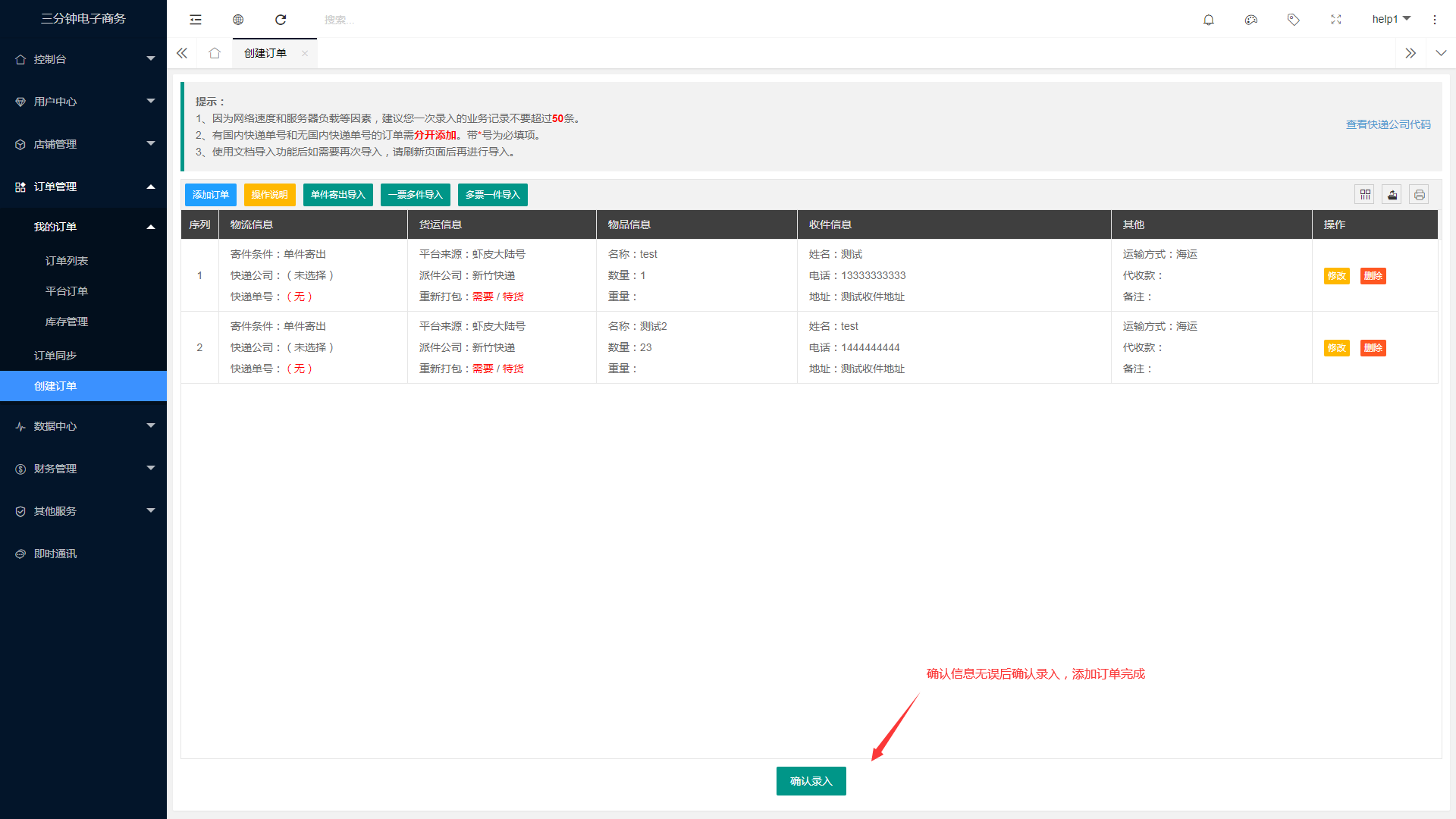
Task: Open theme palette icon
Action: point(1251,20)
